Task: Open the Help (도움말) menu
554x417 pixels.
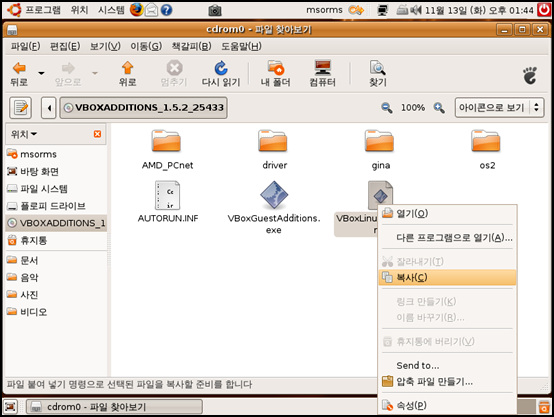Action: coord(241,46)
